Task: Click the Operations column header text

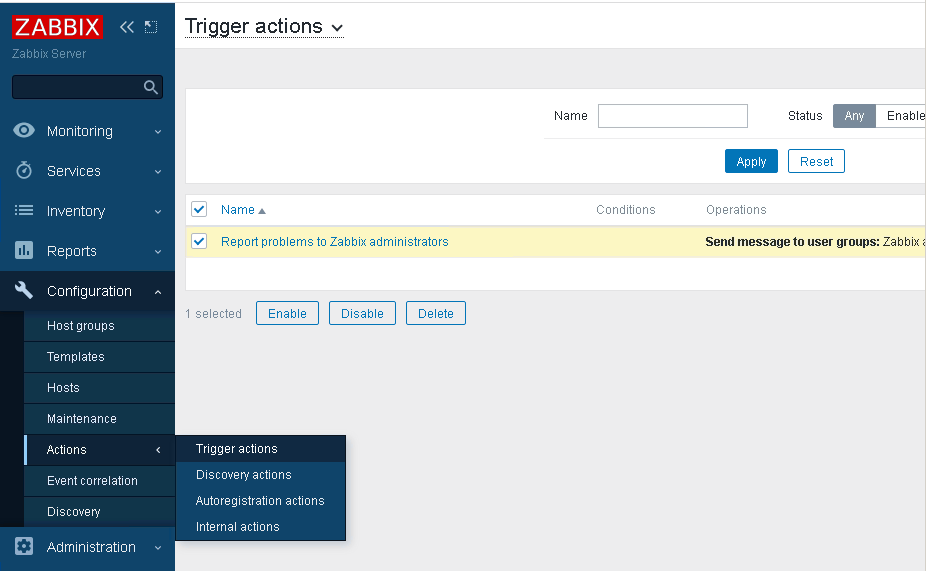Action: tap(736, 210)
